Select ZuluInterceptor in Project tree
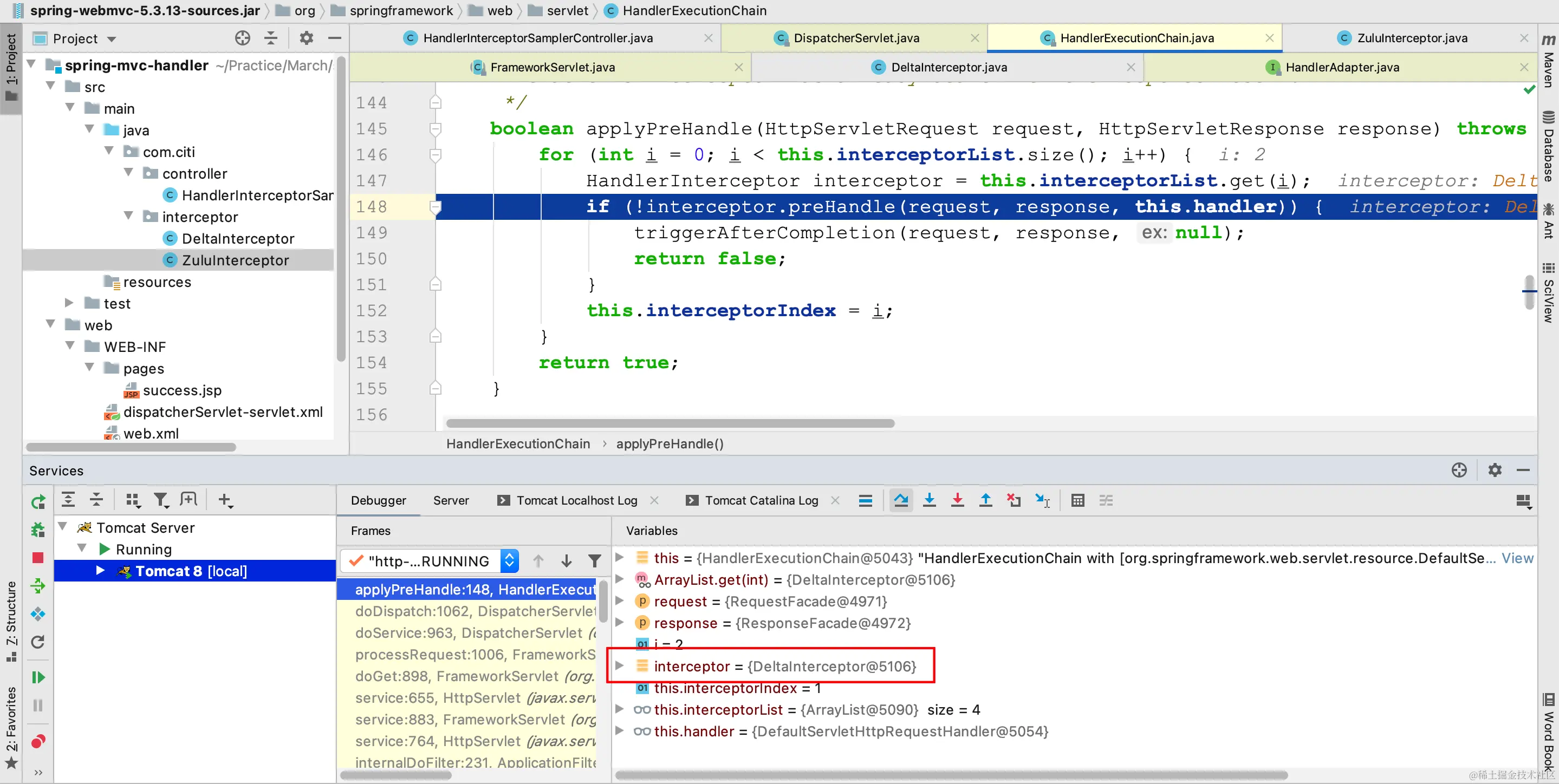Screen dimensions: 1559x784 (235, 260)
